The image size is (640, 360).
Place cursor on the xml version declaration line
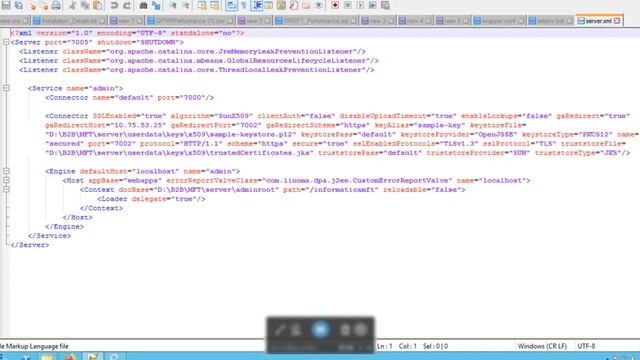(127, 33)
